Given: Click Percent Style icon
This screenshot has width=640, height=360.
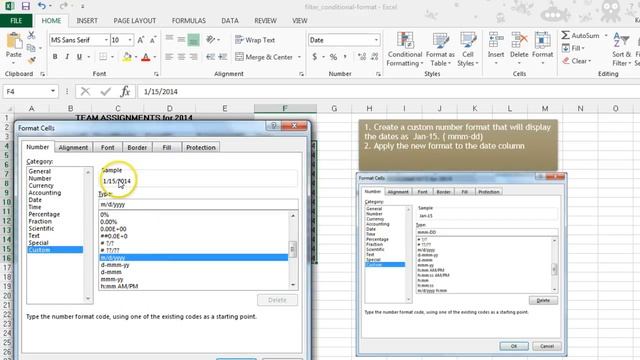Looking at the screenshot, I should (333, 57).
